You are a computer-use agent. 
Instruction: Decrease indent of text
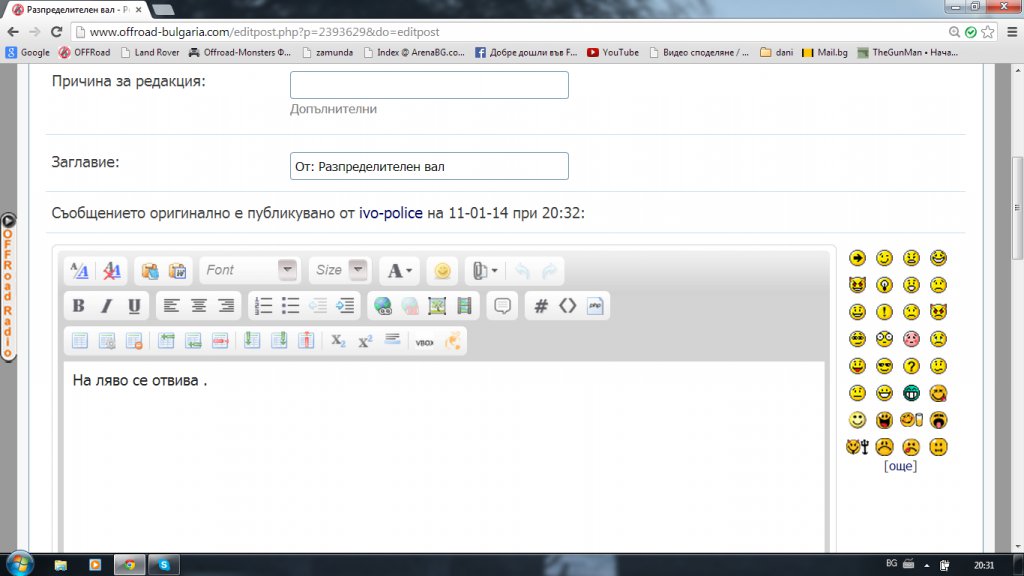click(x=318, y=306)
